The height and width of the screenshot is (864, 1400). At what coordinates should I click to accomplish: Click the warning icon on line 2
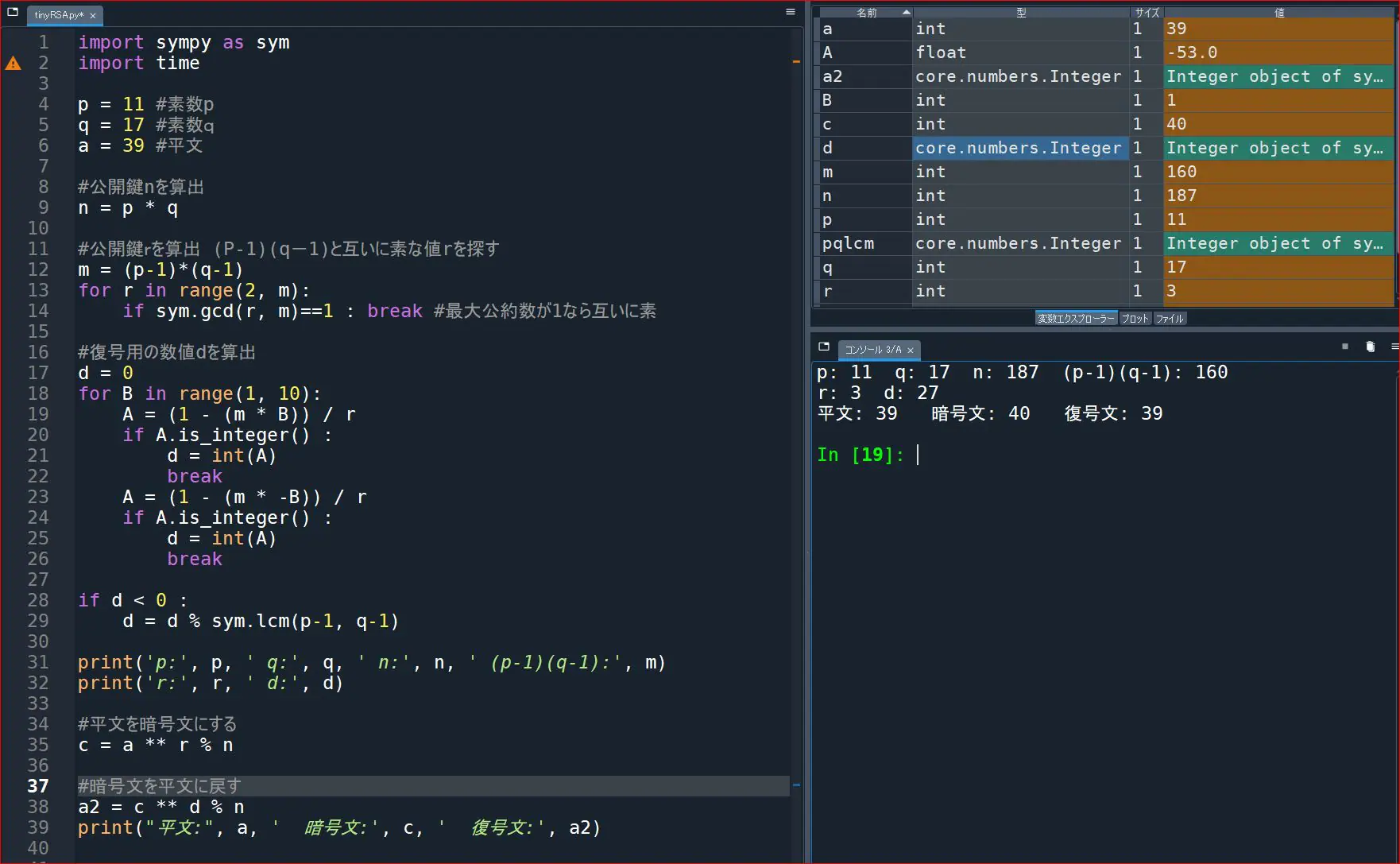[x=14, y=64]
